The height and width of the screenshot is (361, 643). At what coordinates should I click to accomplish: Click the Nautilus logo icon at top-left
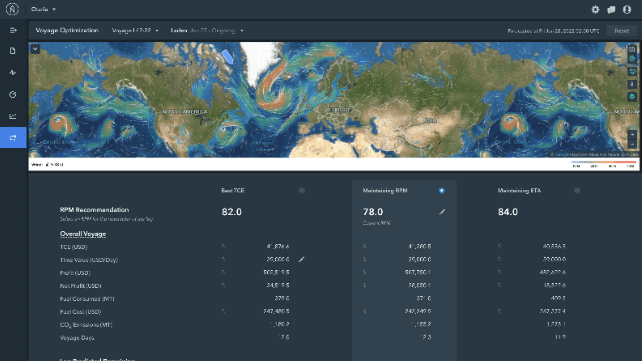coord(12,9)
